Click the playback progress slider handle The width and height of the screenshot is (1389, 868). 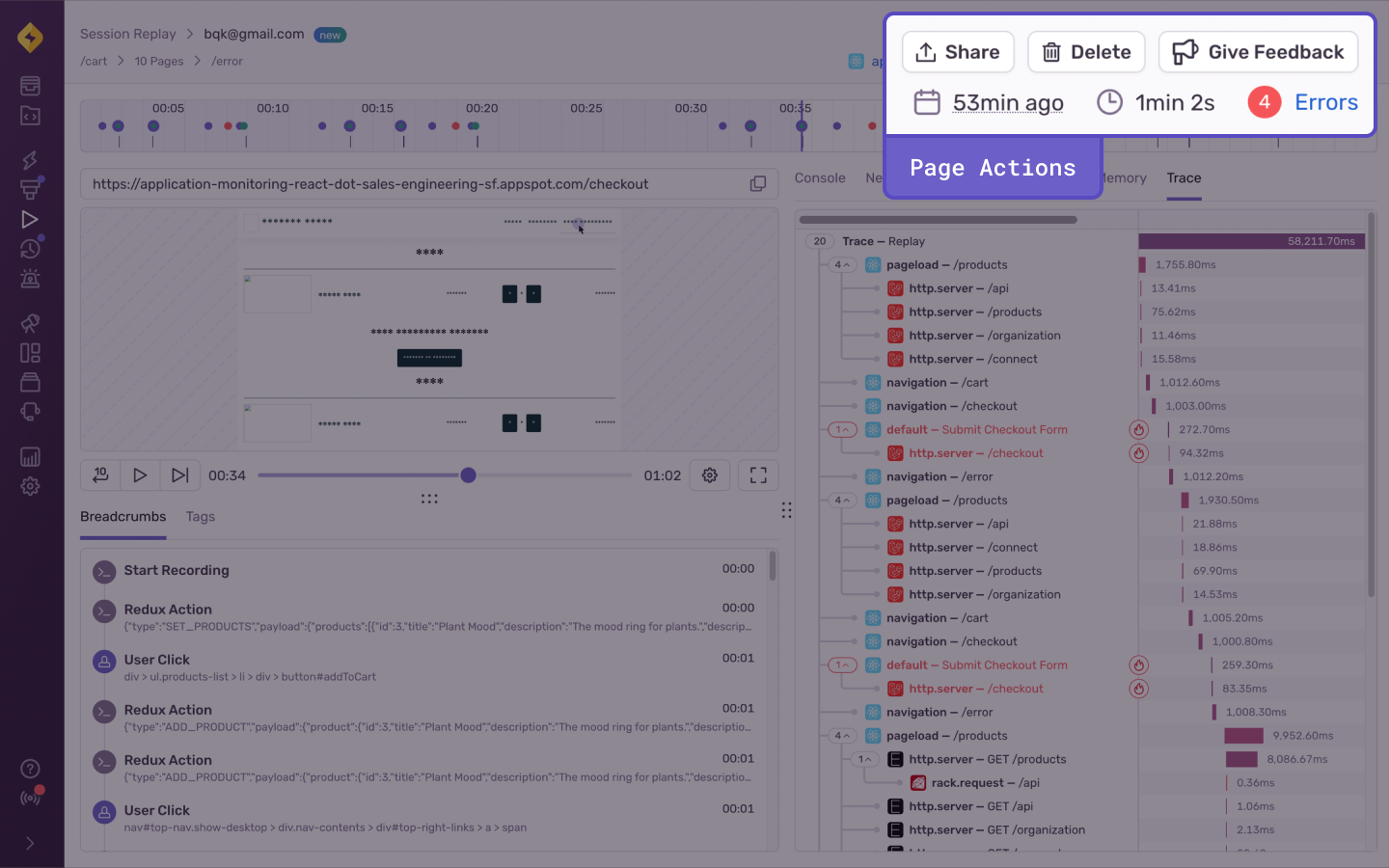click(x=469, y=475)
